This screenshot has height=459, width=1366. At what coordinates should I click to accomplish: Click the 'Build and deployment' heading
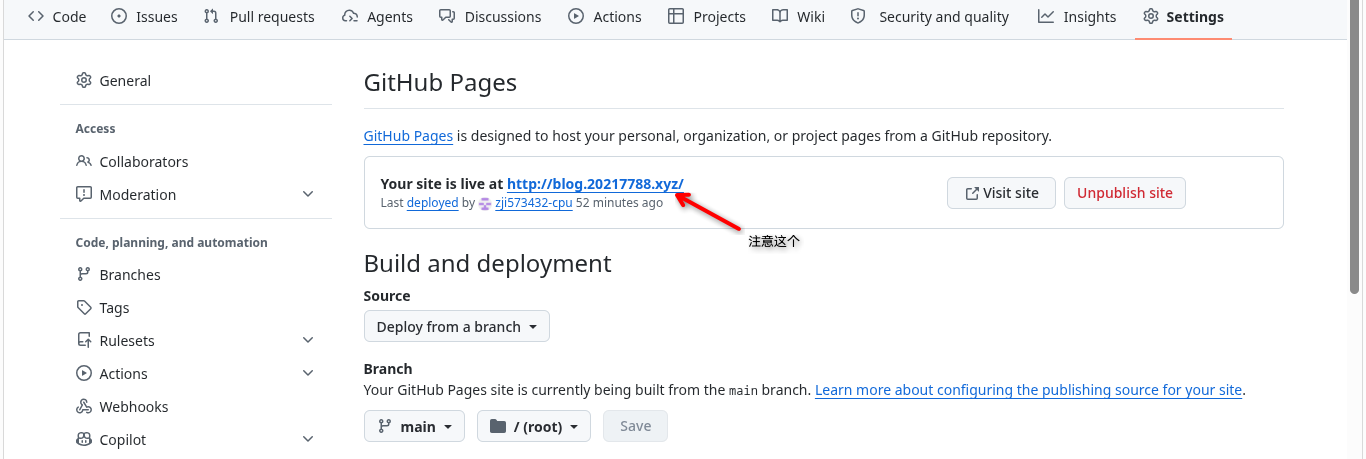[488, 263]
